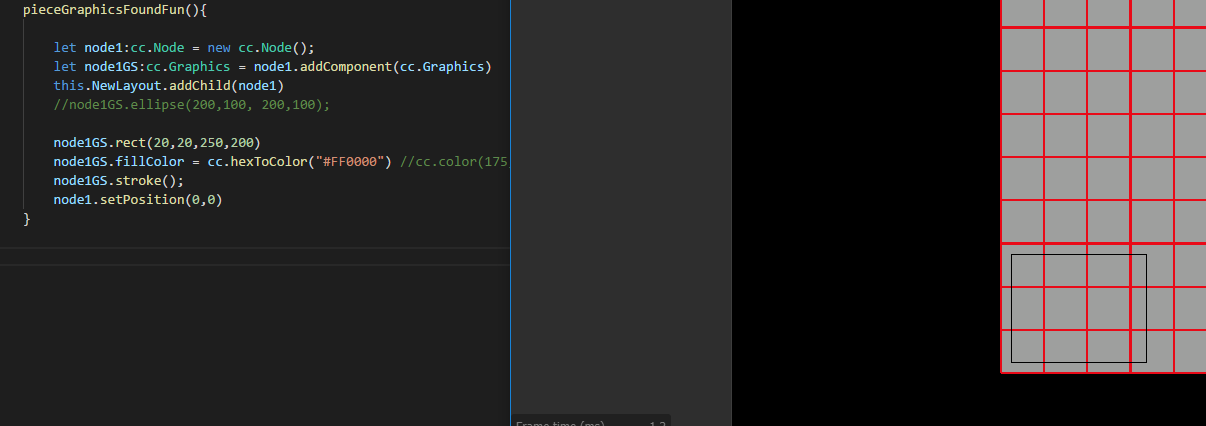Click the "this" keyword before NewLayout
Viewport: 1206px width, 426px height.
(x=69, y=86)
